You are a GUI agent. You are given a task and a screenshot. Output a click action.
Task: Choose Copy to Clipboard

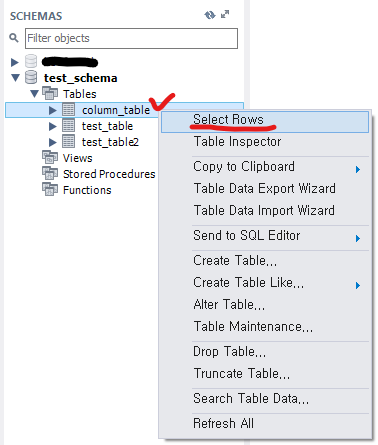244,166
